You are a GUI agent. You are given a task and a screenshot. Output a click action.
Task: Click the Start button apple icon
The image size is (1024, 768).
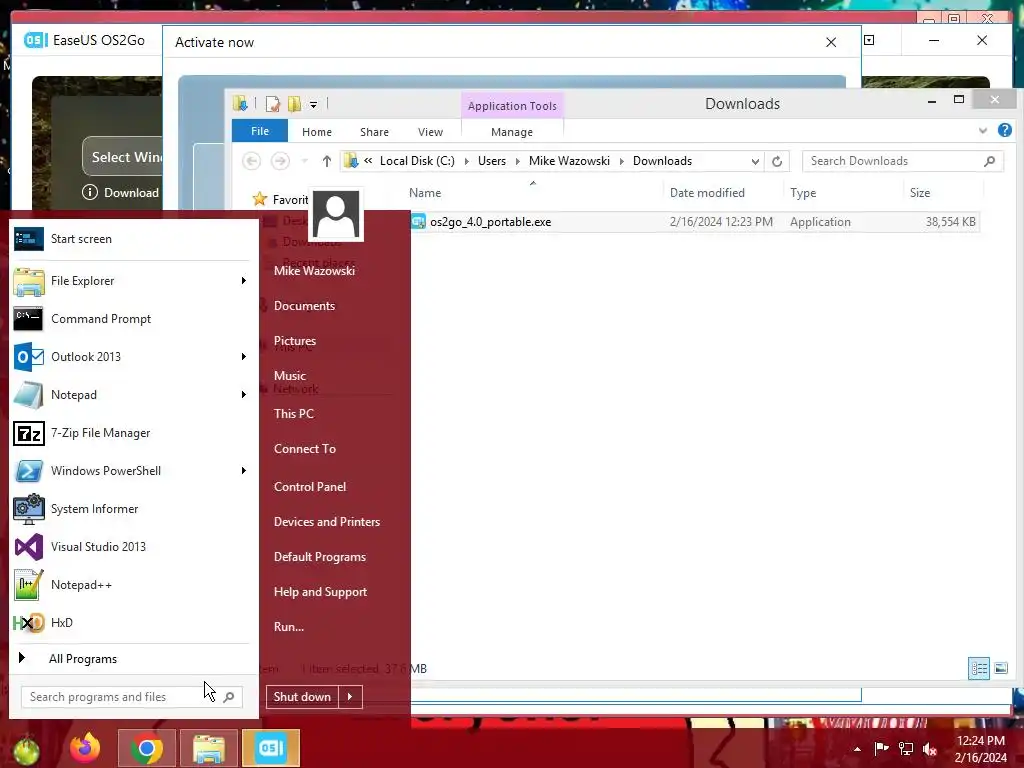click(25, 750)
